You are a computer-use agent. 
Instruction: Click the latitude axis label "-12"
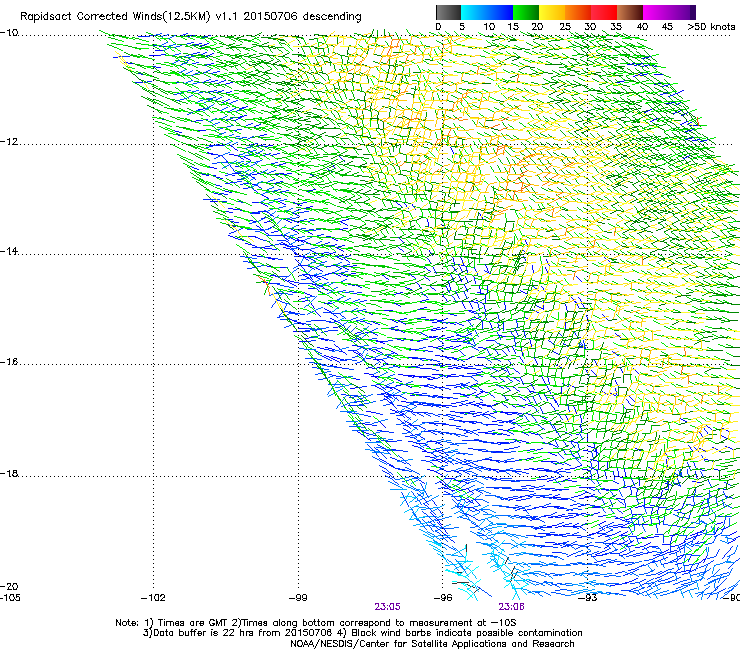[x=9, y=142]
